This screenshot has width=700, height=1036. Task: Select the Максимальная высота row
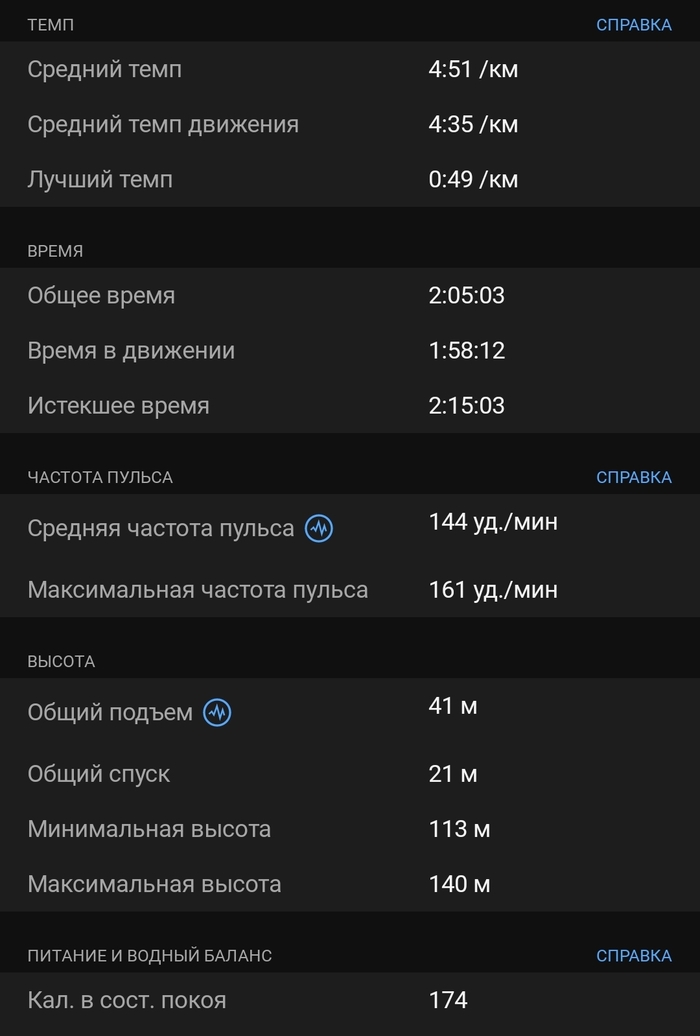click(350, 884)
